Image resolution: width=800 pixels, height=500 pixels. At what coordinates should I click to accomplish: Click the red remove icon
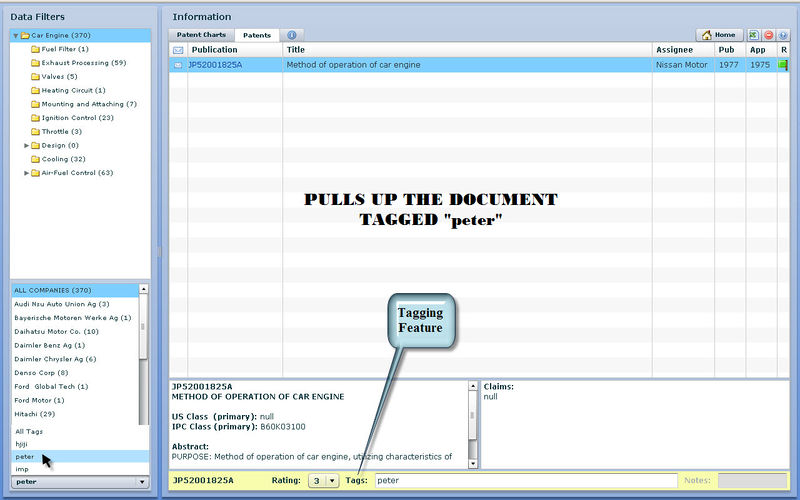[x=768, y=35]
